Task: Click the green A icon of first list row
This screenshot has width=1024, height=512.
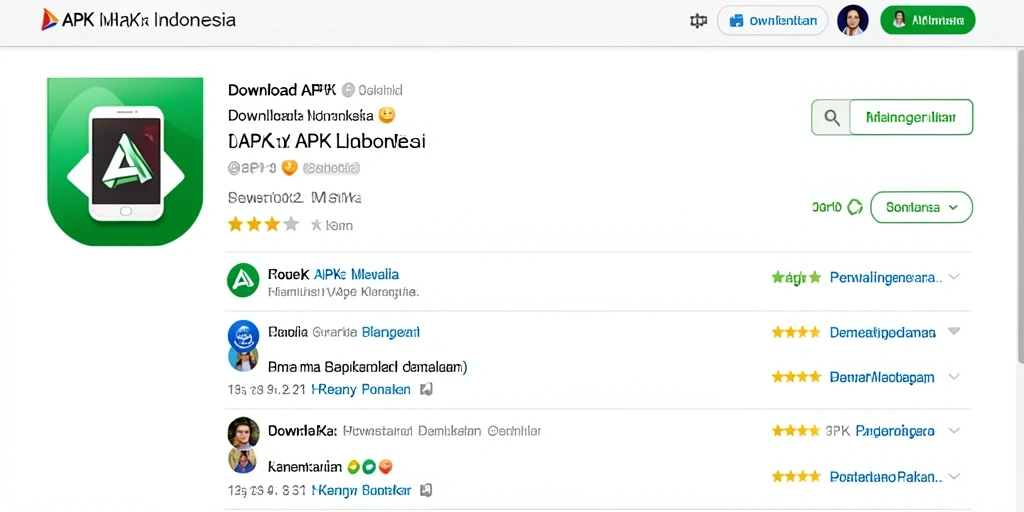Action: [x=243, y=280]
